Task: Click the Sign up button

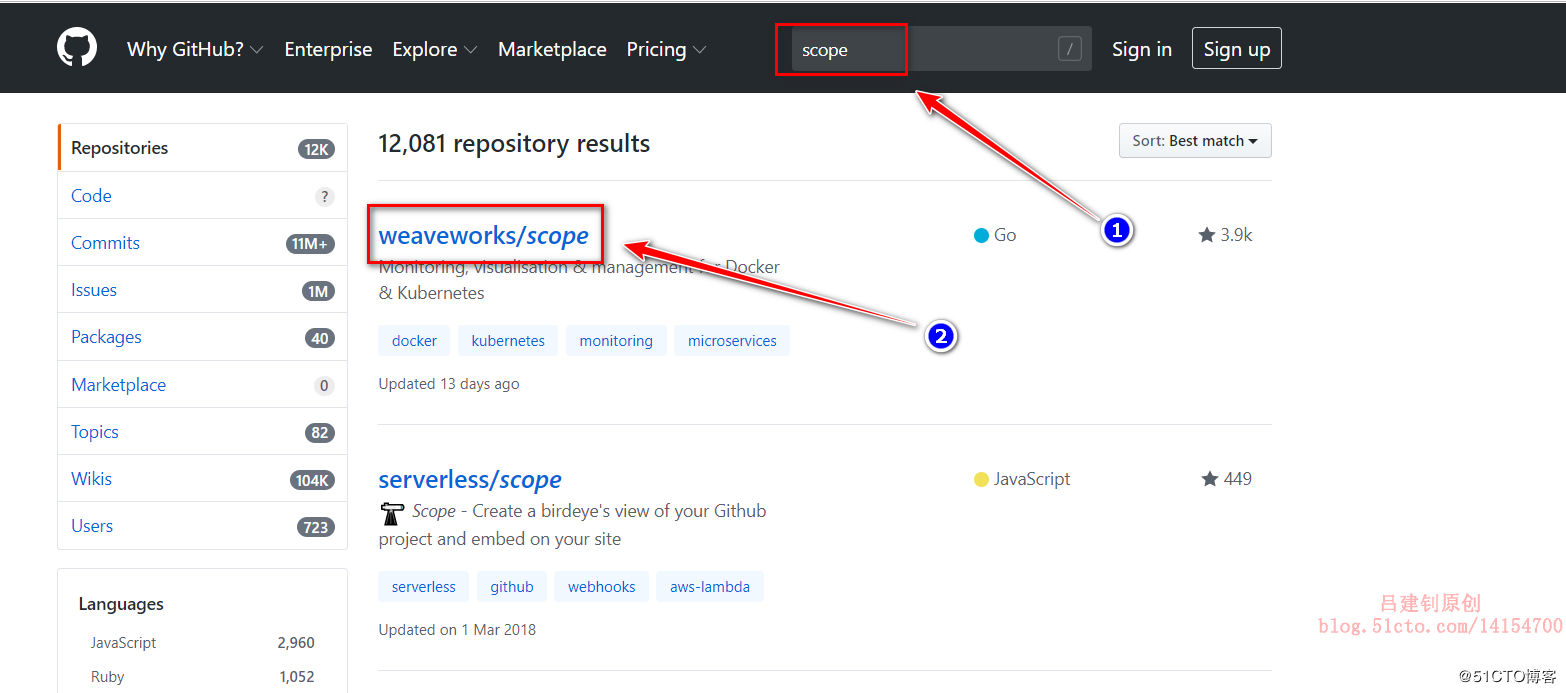Action: point(1237,49)
